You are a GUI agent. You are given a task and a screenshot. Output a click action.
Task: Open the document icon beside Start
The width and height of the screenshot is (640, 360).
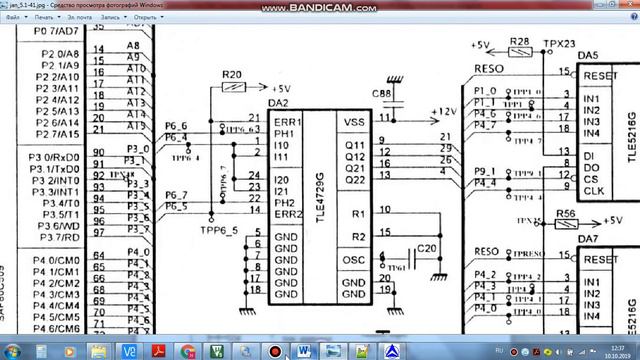[x=41, y=351]
